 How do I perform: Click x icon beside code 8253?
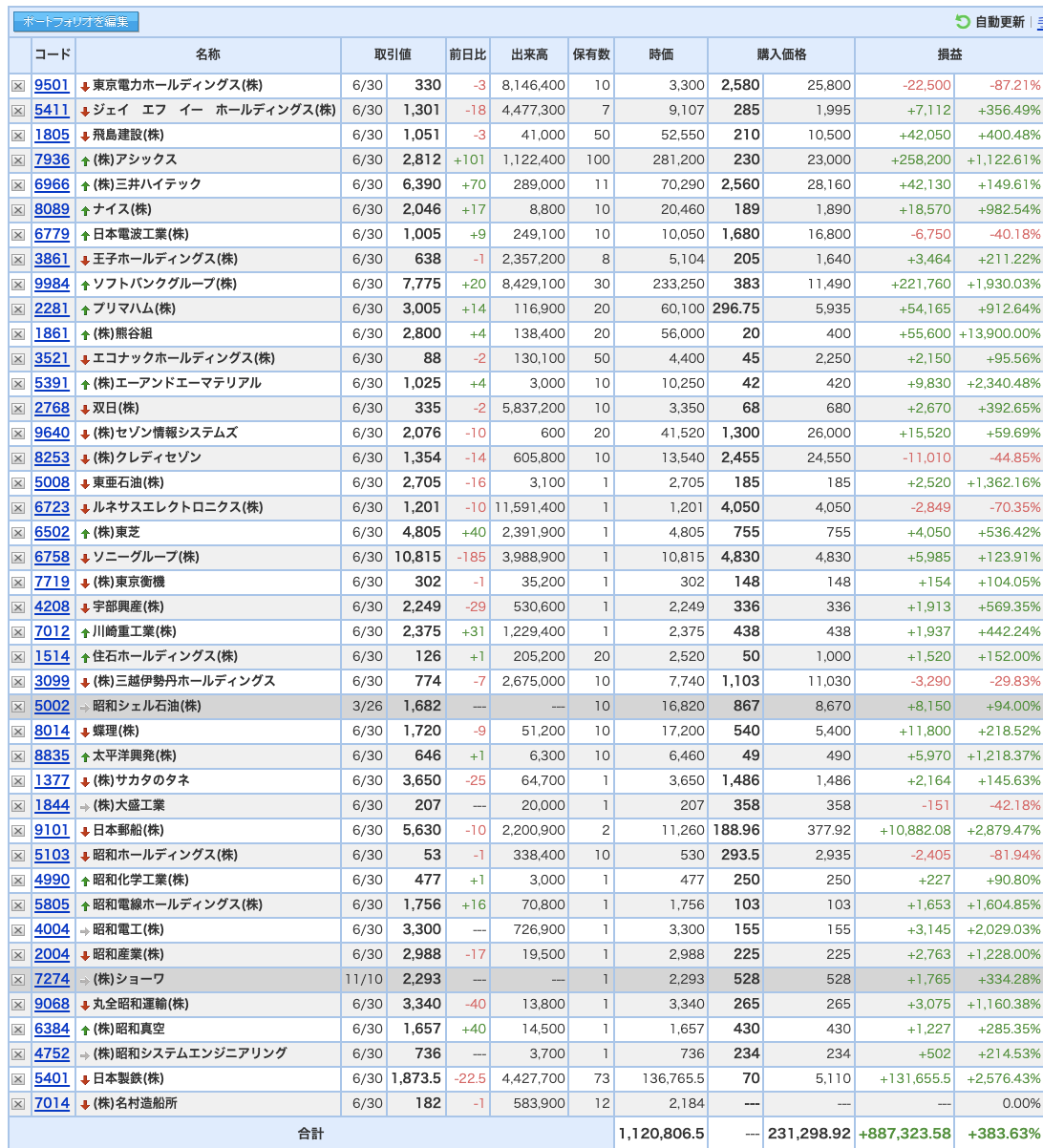pyautogui.click(x=18, y=458)
